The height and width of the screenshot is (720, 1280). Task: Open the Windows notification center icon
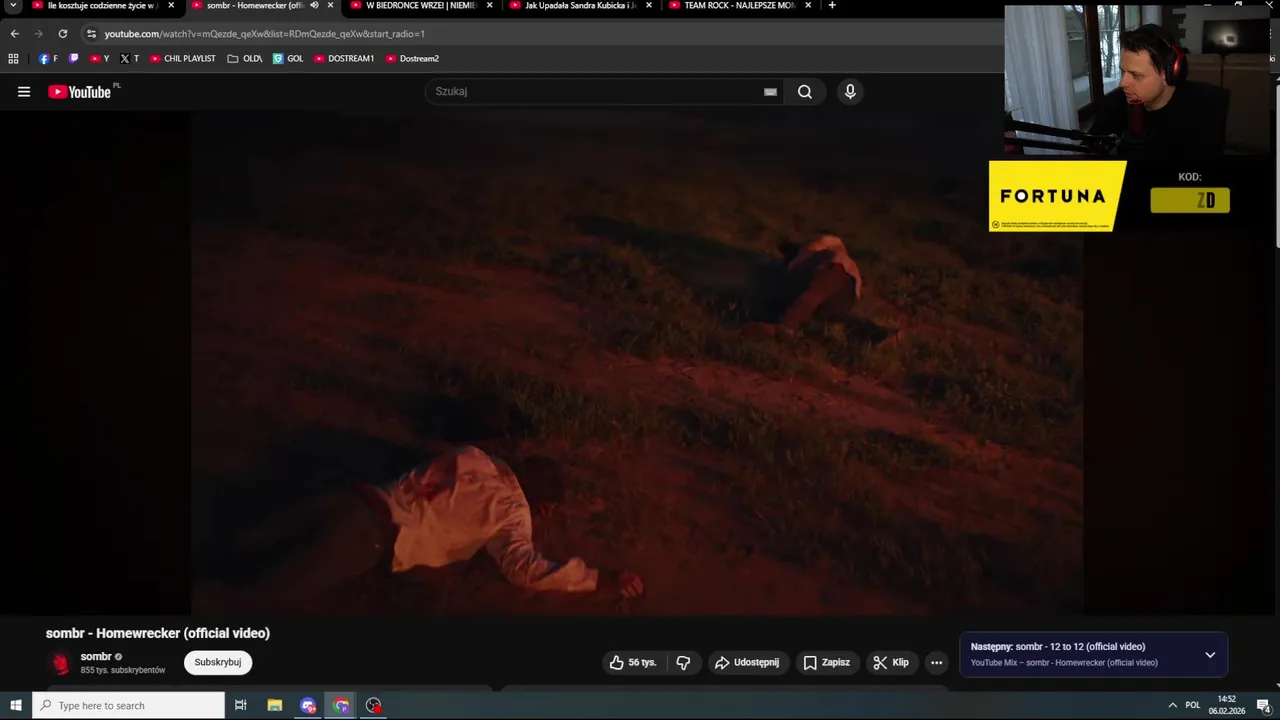coord(1263,705)
